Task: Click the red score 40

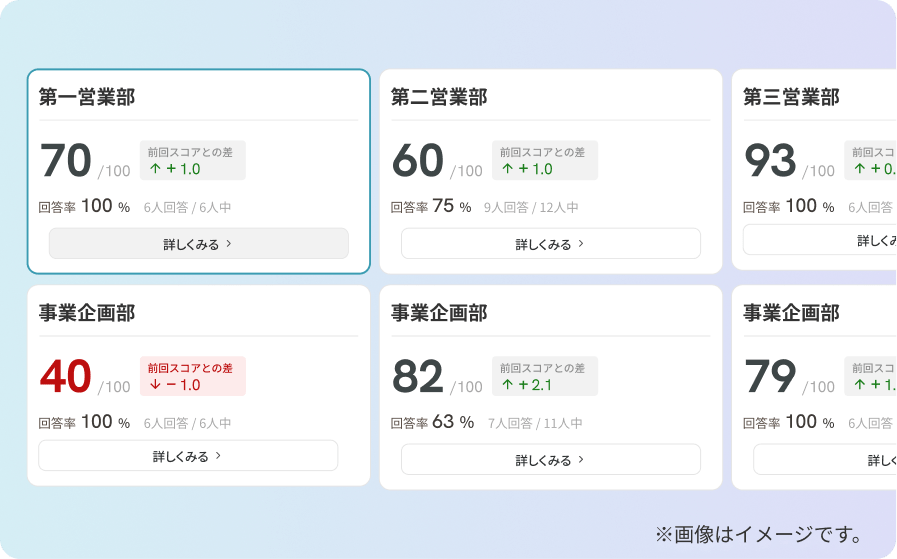Action: 66,377
